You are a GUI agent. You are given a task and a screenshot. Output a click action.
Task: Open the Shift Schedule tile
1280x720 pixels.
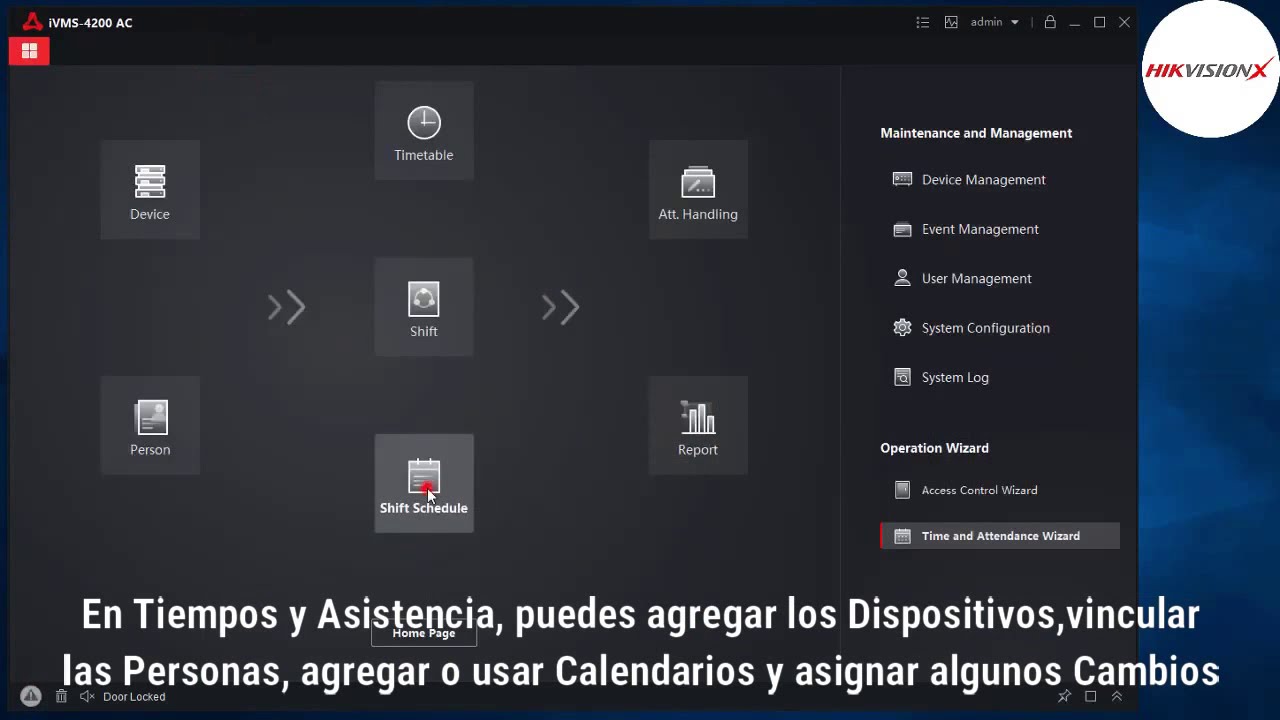(424, 484)
